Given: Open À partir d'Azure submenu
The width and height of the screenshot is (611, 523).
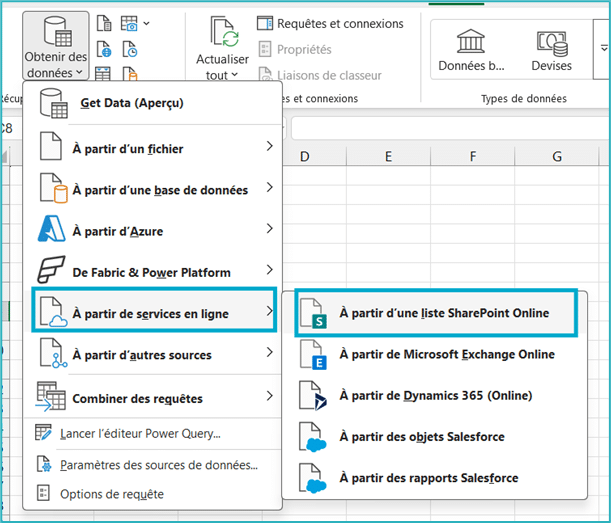Looking at the screenshot, I should point(152,230).
